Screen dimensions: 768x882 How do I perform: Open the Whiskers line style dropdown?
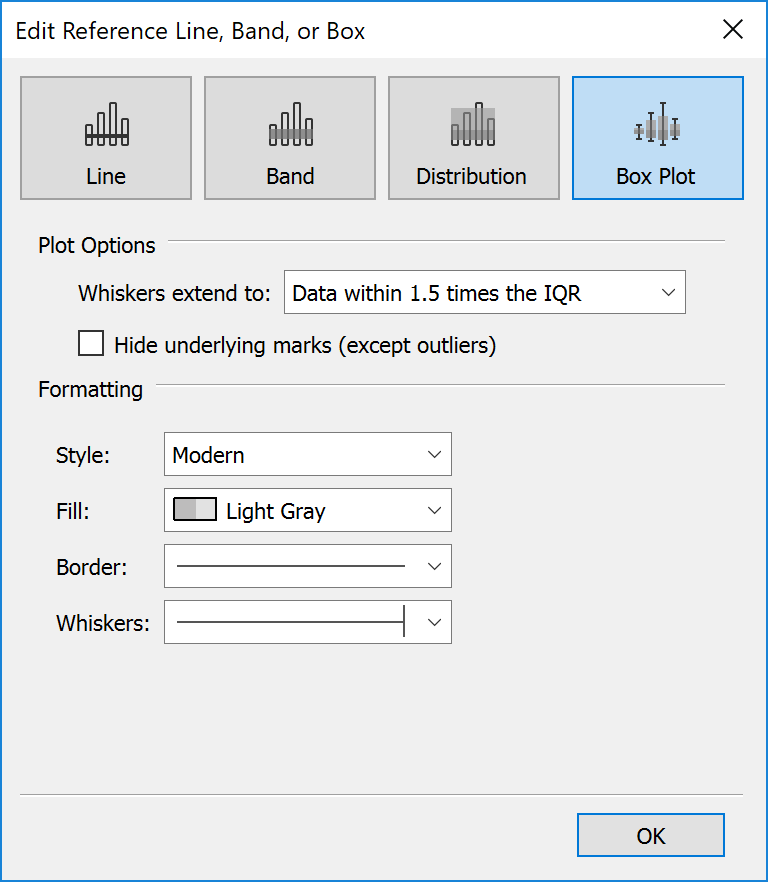click(308, 622)
